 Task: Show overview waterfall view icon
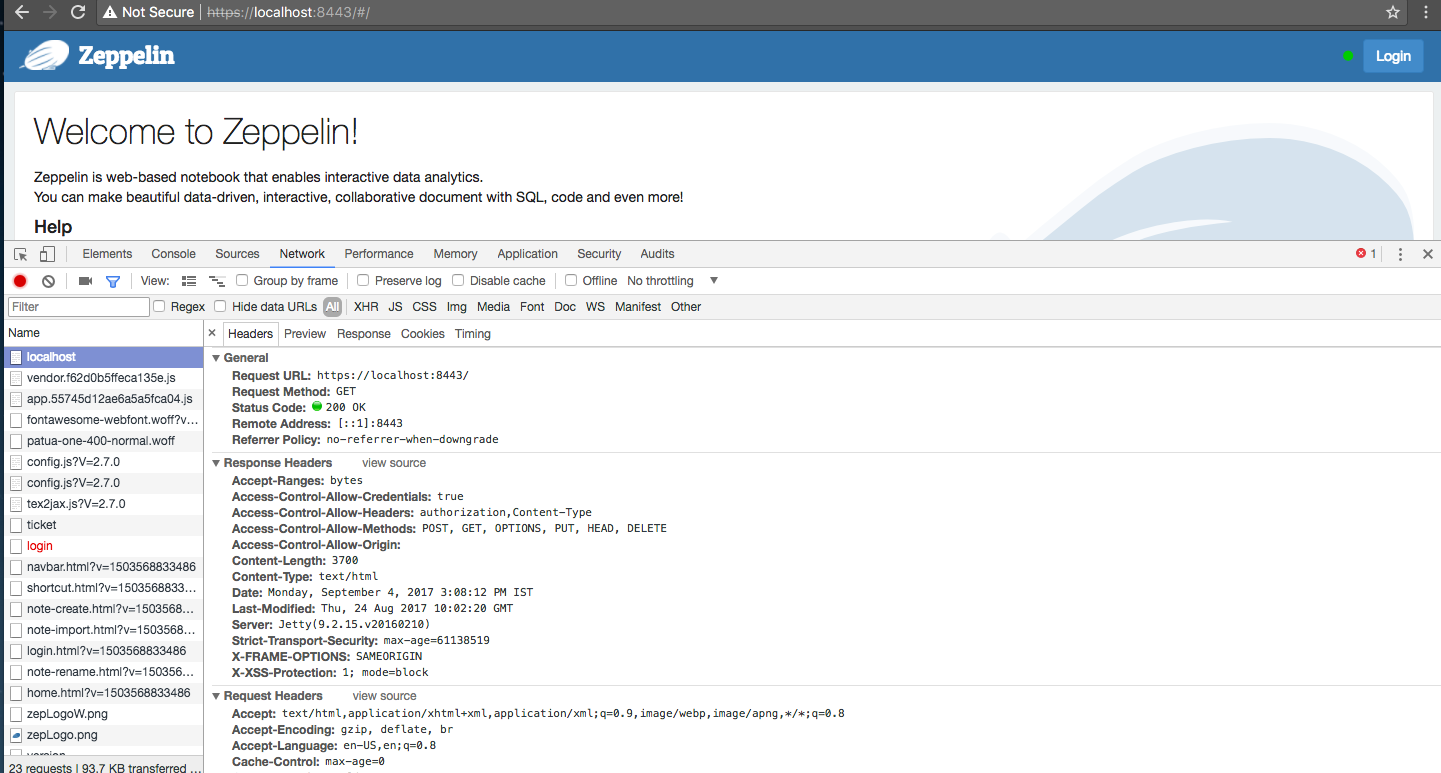[217, 281]
